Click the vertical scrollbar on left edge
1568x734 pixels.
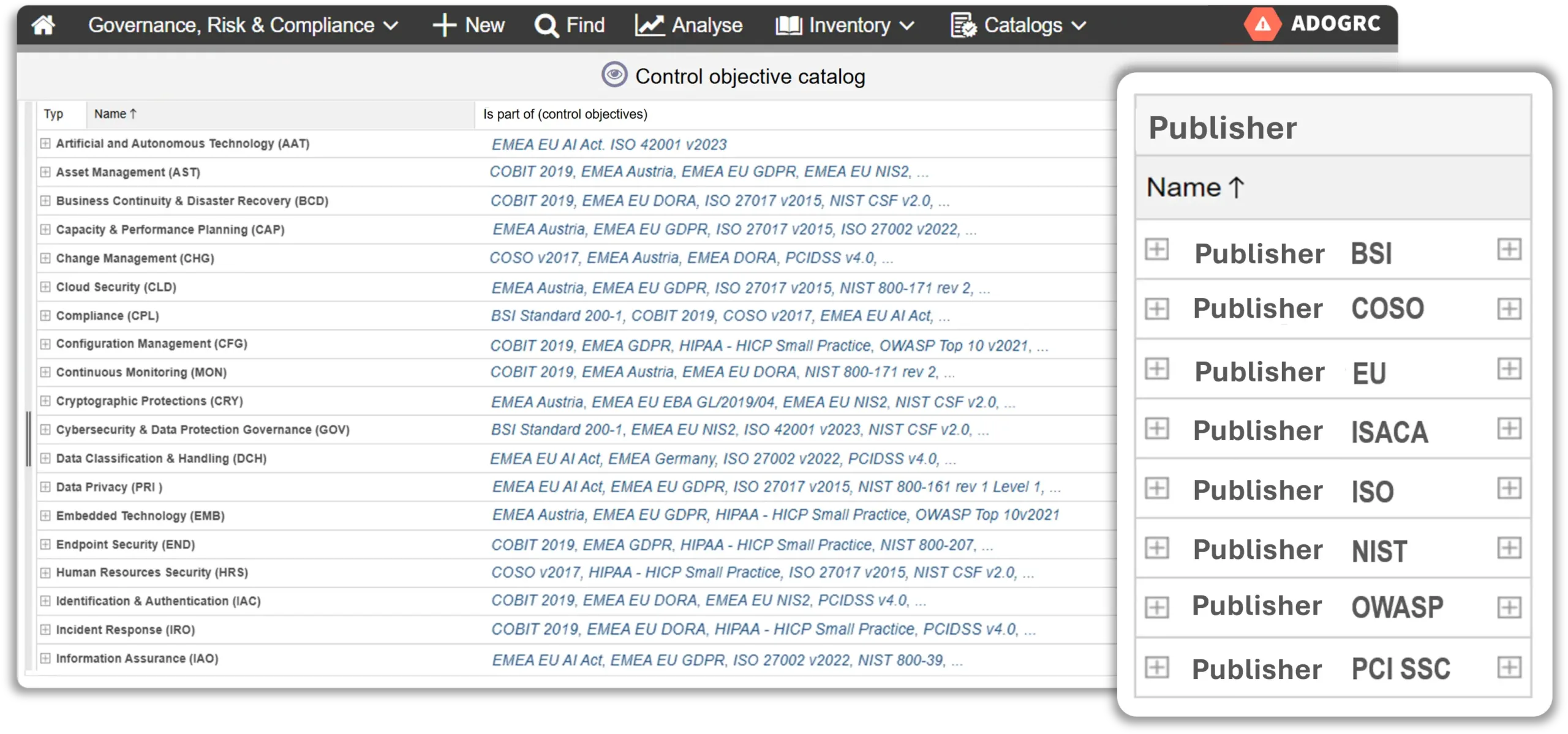coord(28,439)
